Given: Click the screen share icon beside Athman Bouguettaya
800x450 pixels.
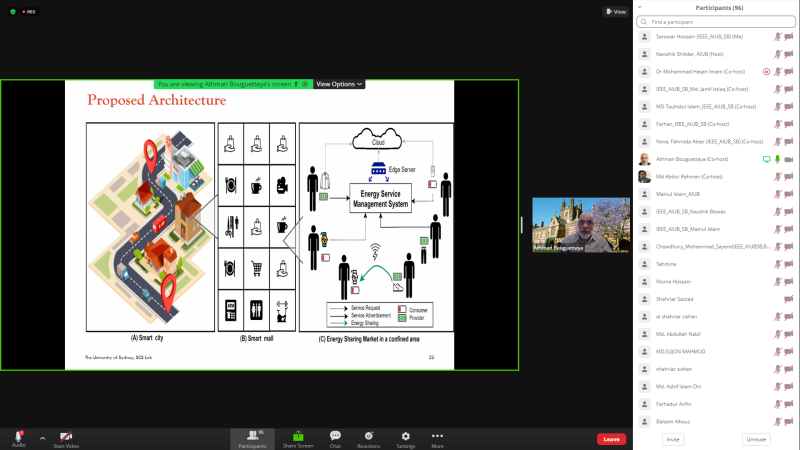Looking at the screenshot, I should point(766,159).
